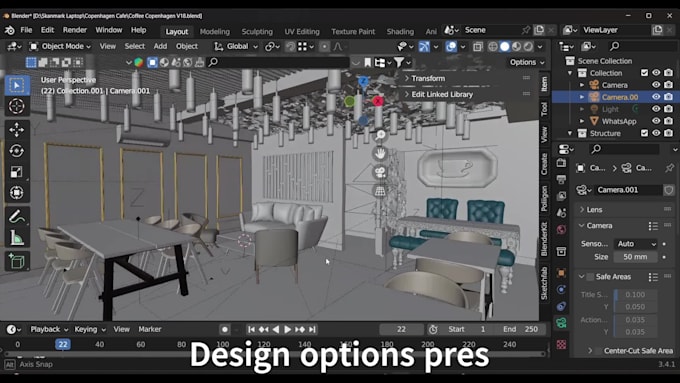The width and height of the screenshot is (680, 383).
Task: Open the File menu
Action: point(26,30)
